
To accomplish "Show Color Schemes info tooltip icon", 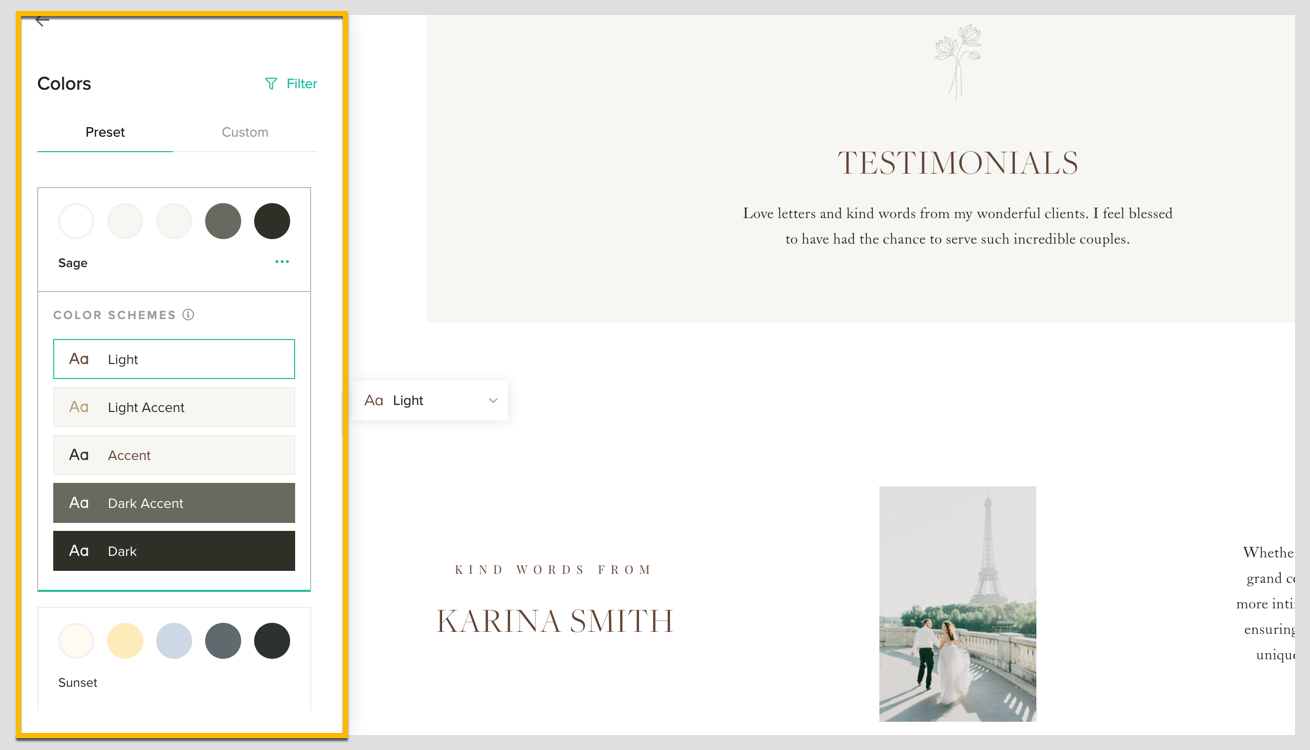I will point(188,315).
